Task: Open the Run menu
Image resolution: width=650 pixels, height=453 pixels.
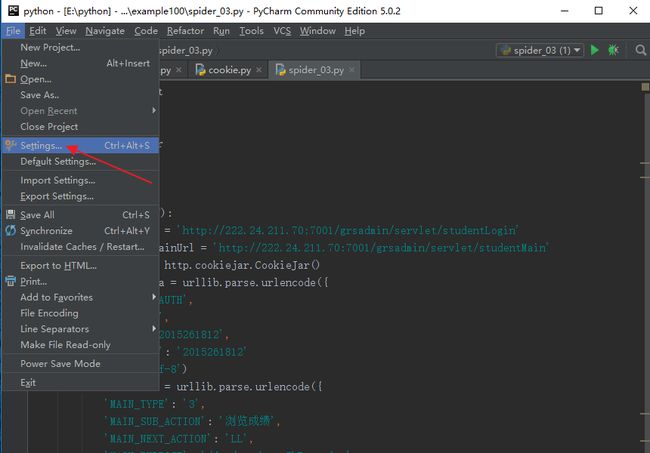Action: (221, 31)
